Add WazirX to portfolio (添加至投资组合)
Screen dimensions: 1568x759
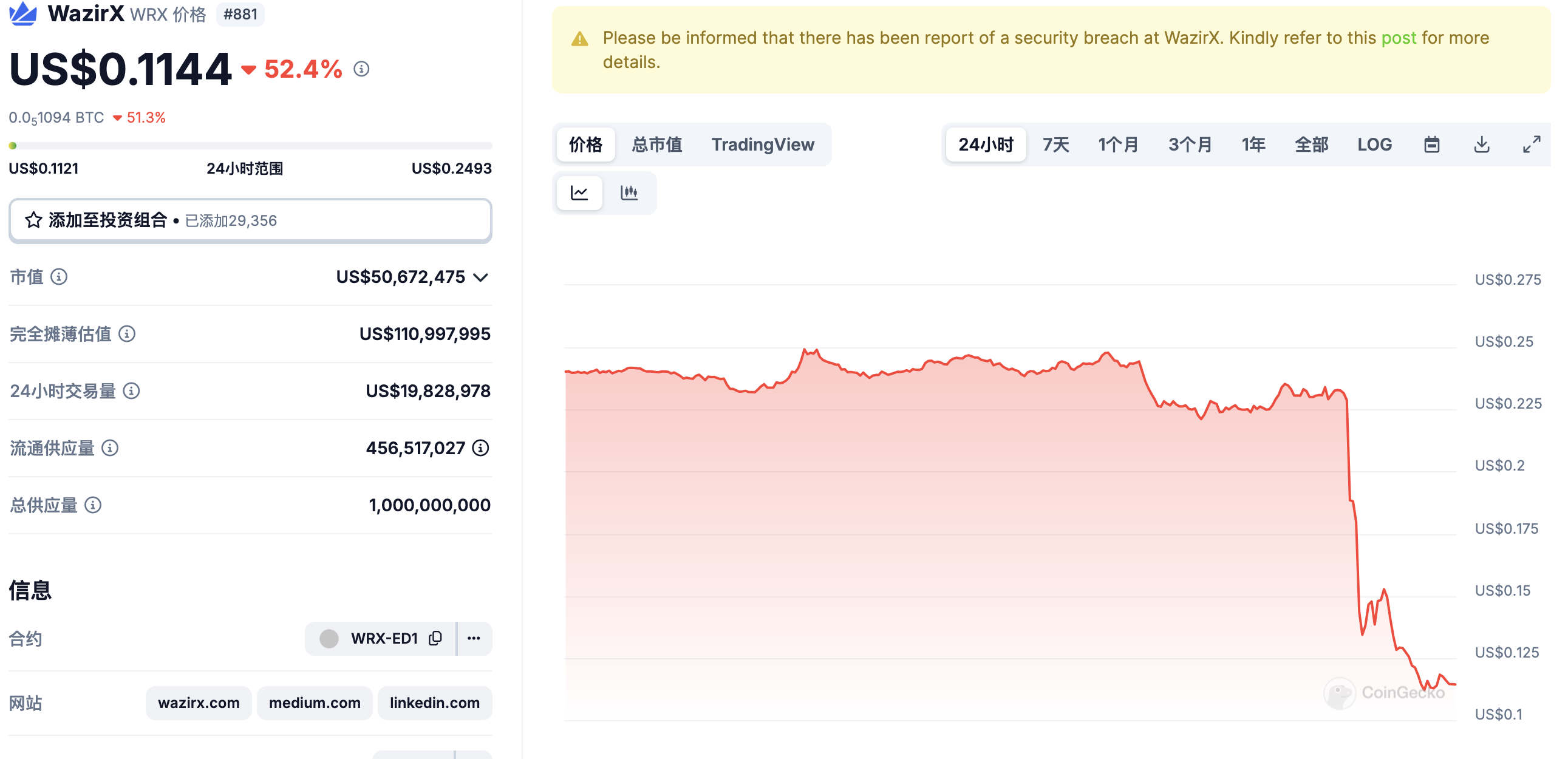(250, 220)
